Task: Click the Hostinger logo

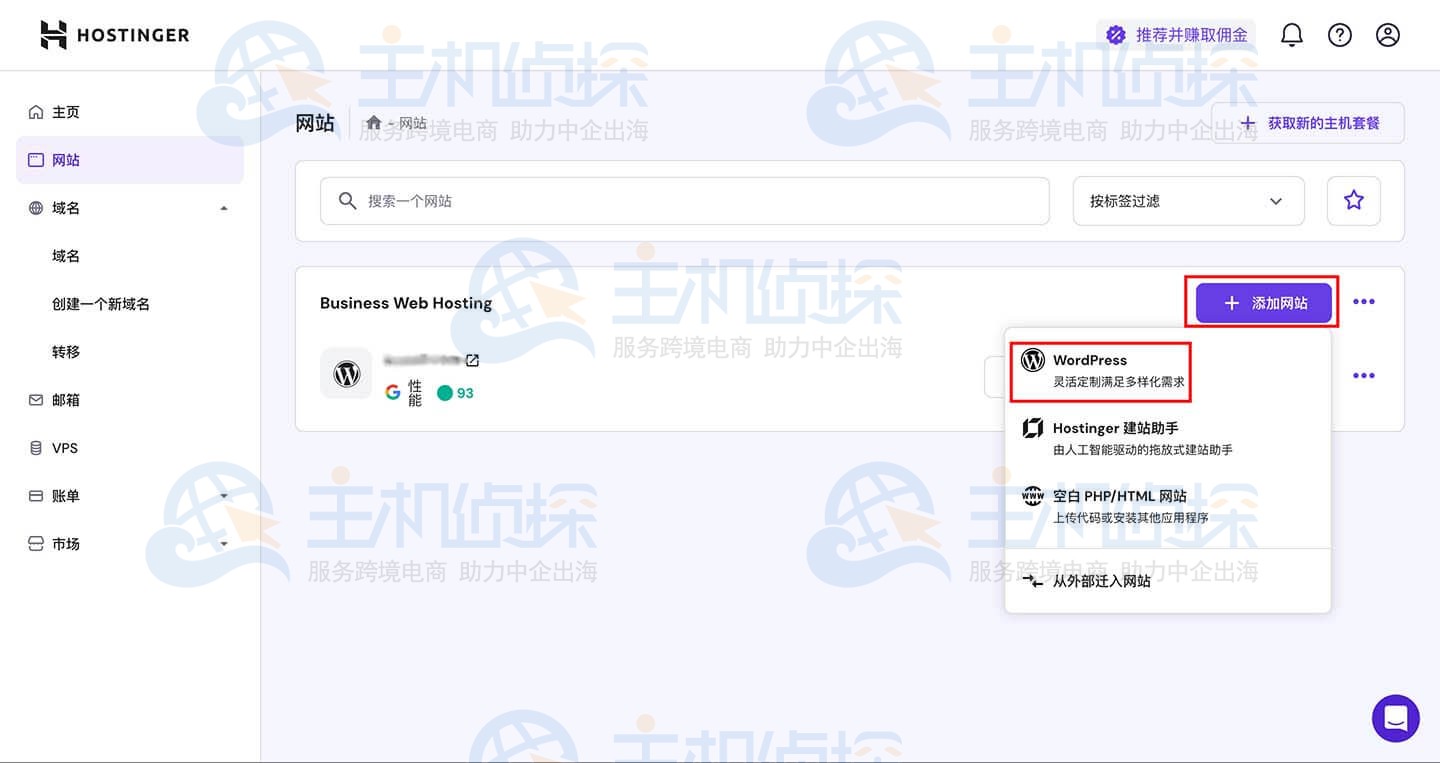Action: tap(114, 35)
